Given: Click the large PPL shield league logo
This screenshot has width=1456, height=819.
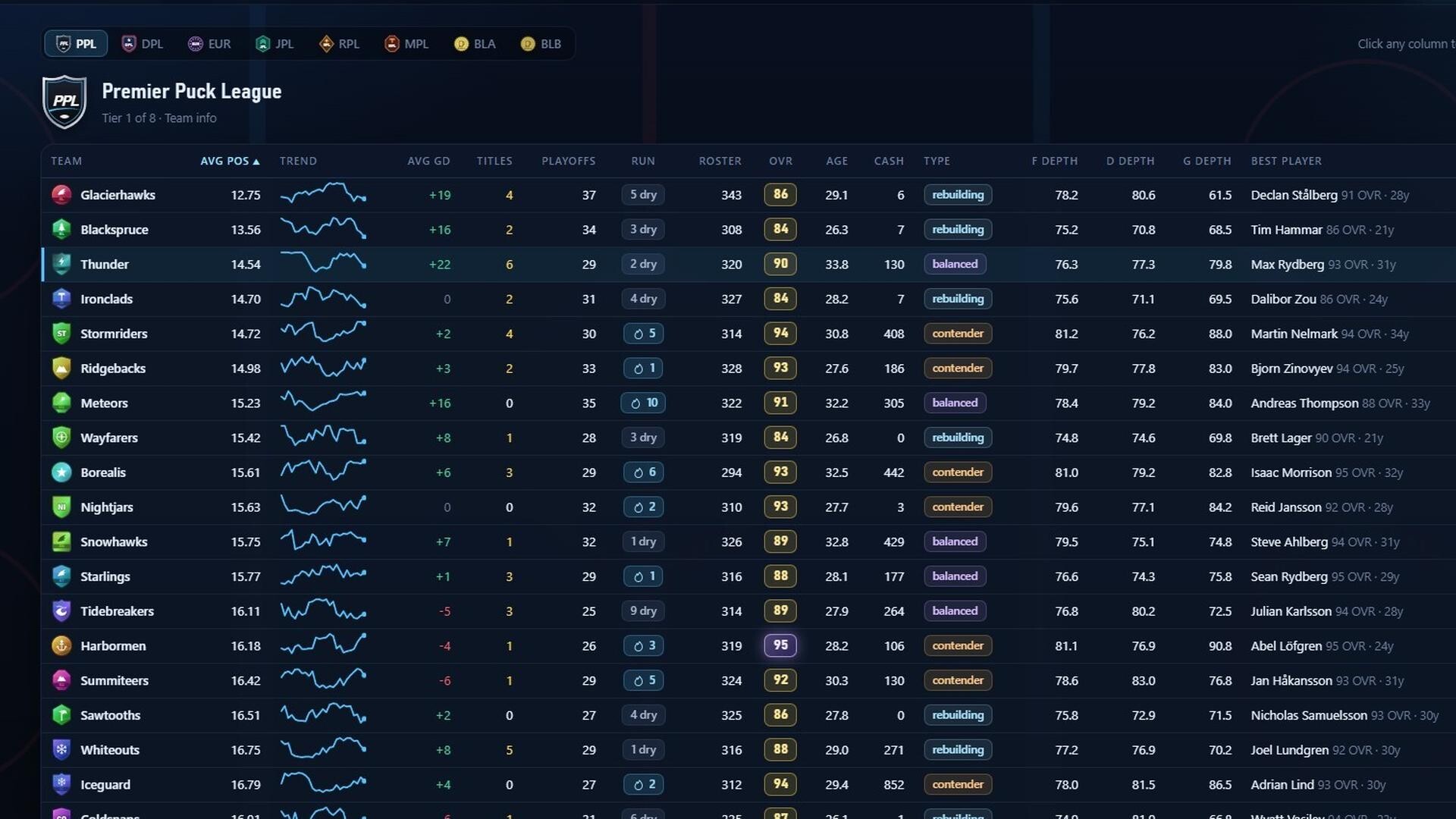Looking at the screenshot, I should 64,102.
